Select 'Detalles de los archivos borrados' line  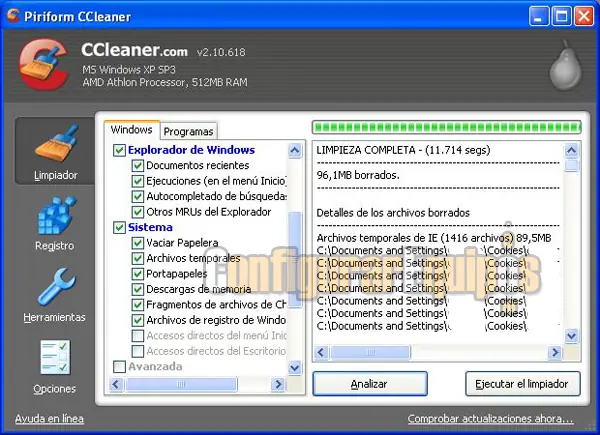[393, 213]
